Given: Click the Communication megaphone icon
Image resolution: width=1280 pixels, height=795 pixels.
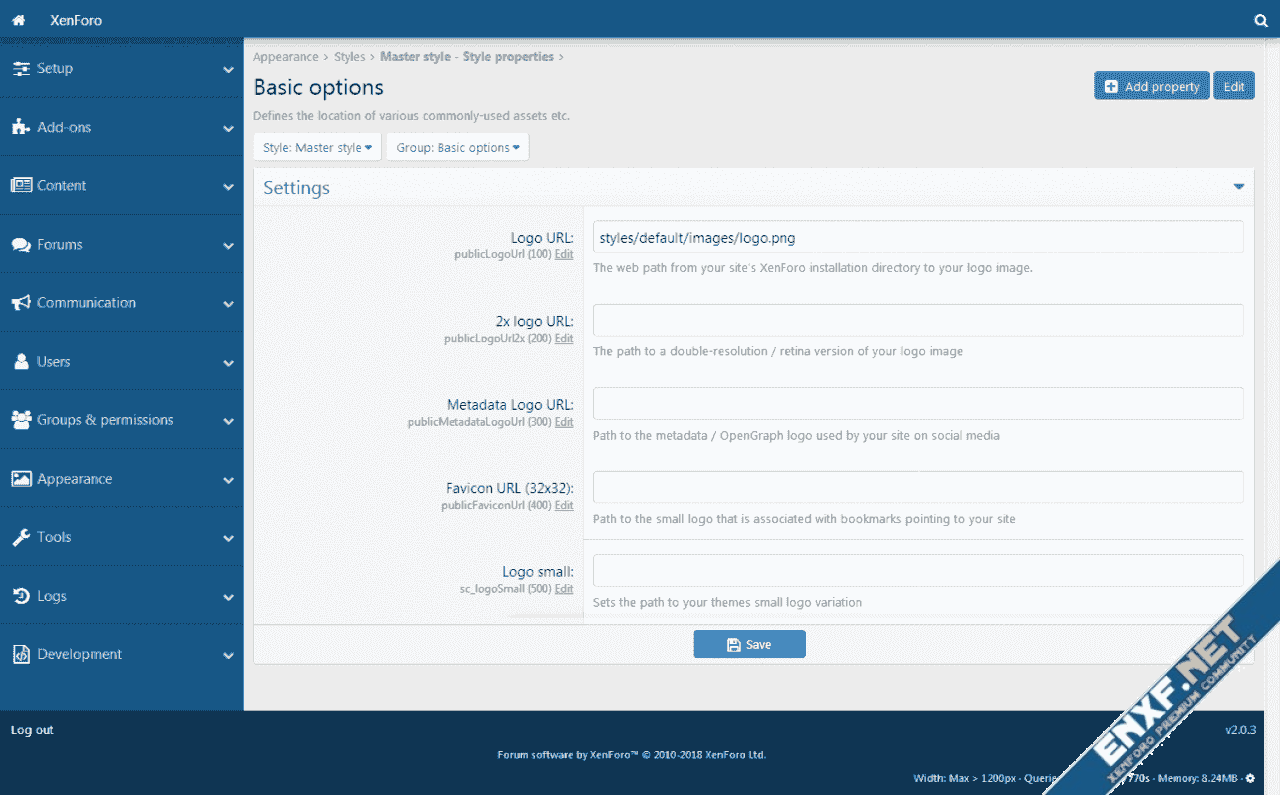Looking at the screenshot, I should click(20, 303).
